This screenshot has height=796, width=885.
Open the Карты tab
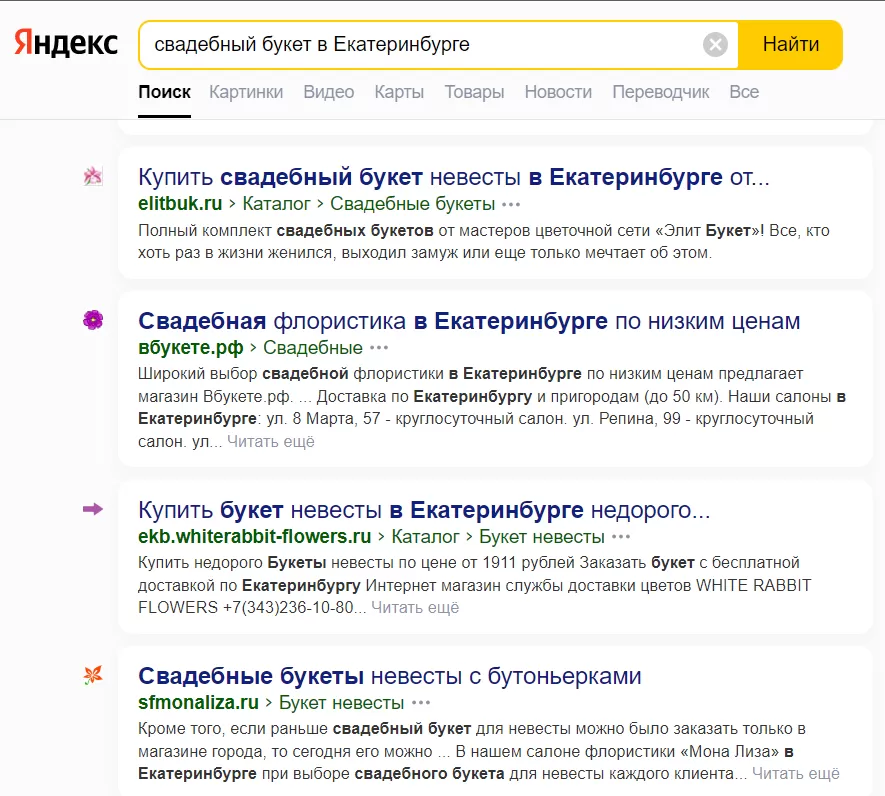click(x=399, y=92)
